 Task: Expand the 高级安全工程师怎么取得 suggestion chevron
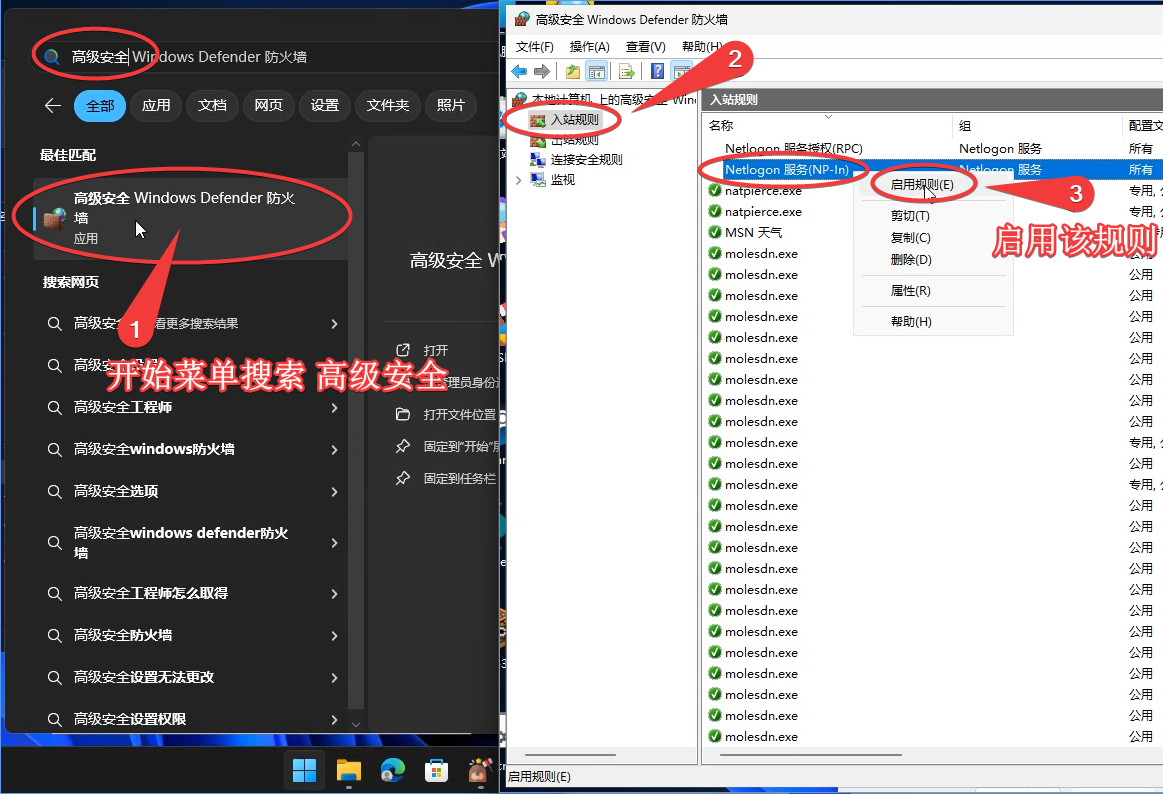coord(335,594)
